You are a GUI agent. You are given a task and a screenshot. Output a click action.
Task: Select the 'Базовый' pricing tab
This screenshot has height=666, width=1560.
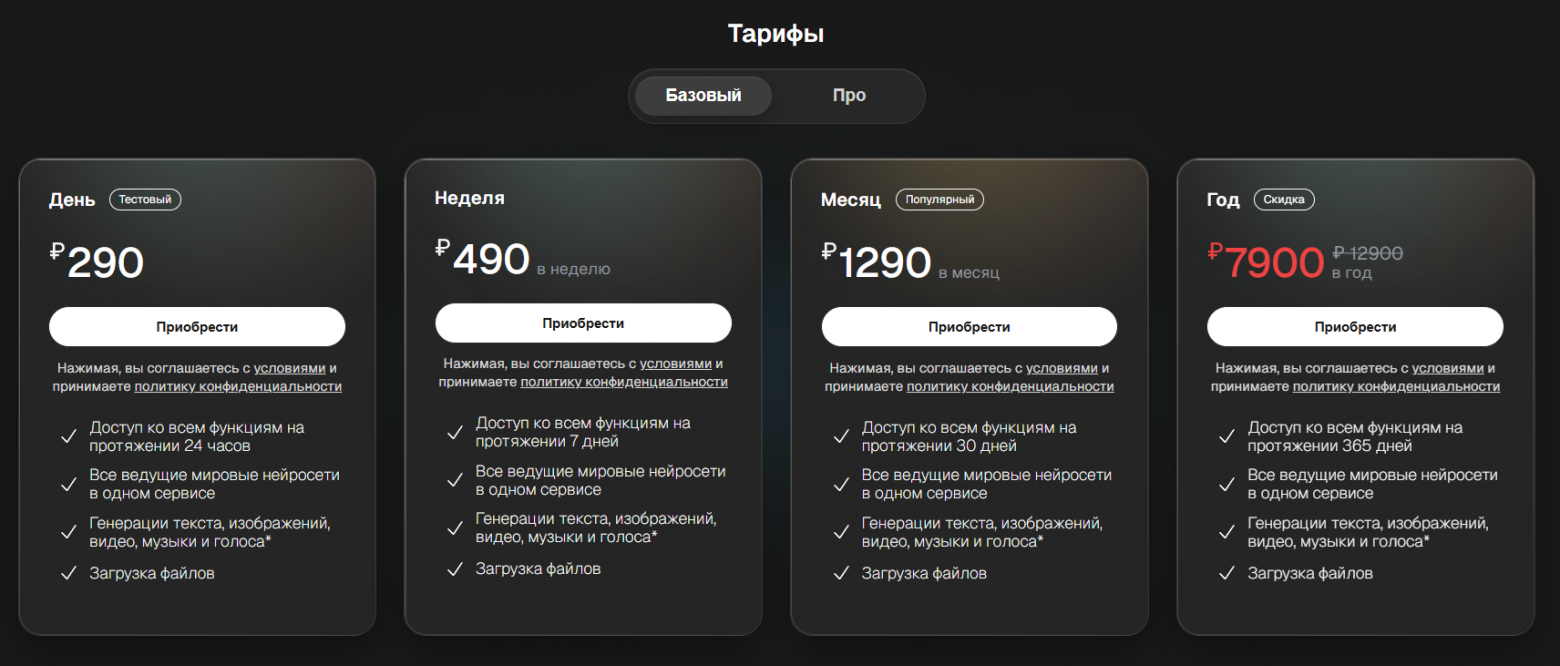click(701, 95)
